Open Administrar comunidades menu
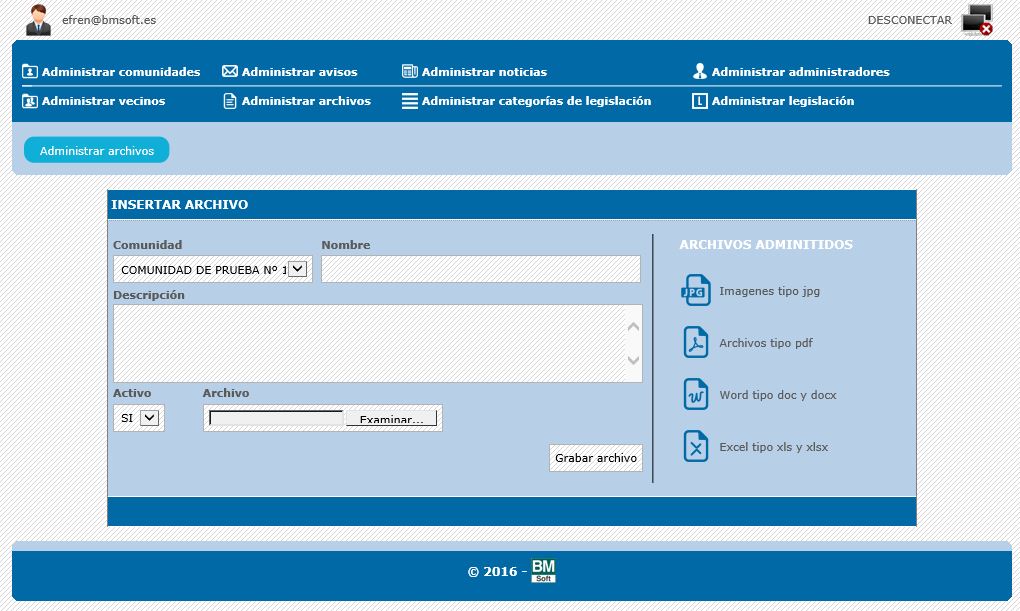The image size is (1020, 611). (x=120, y=72)
